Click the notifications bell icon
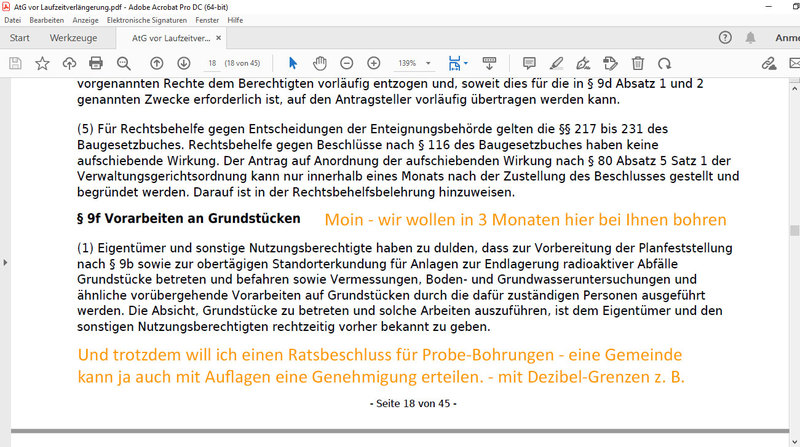Viewport: 800px width, 447px height. click(x=751, y=38)
